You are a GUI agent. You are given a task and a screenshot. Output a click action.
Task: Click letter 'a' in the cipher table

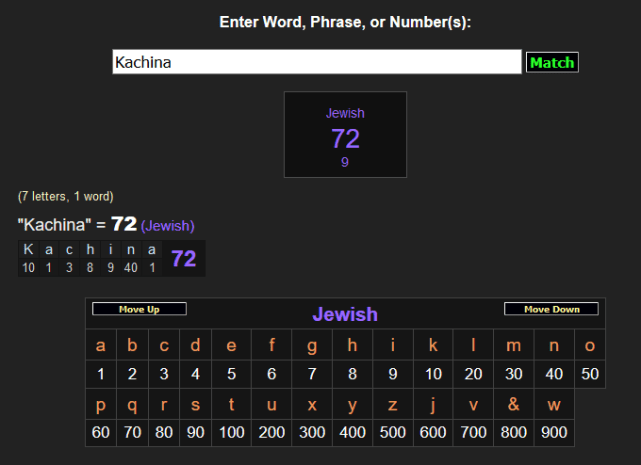100,346
